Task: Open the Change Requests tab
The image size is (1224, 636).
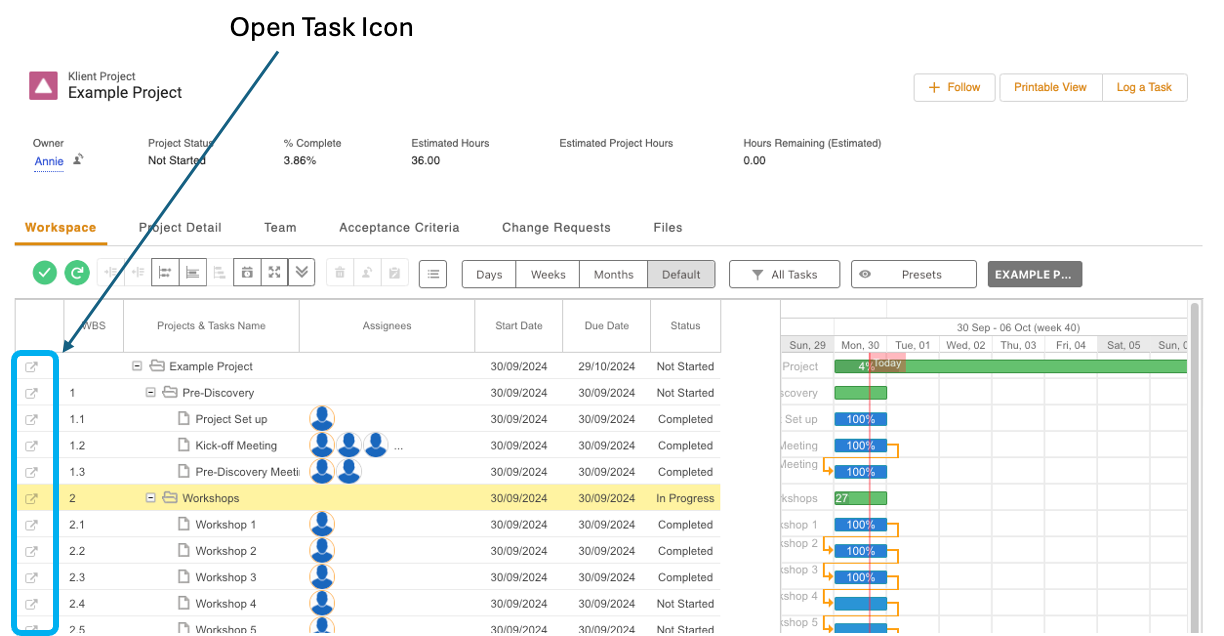Action: [x=556, y=228]
